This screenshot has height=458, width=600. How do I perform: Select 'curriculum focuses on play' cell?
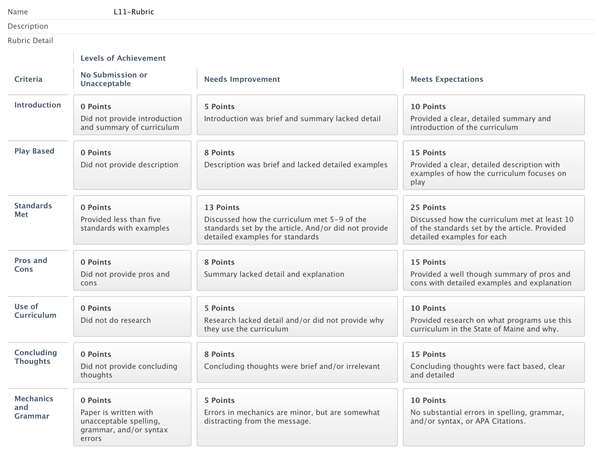click(x=494, y=165)
